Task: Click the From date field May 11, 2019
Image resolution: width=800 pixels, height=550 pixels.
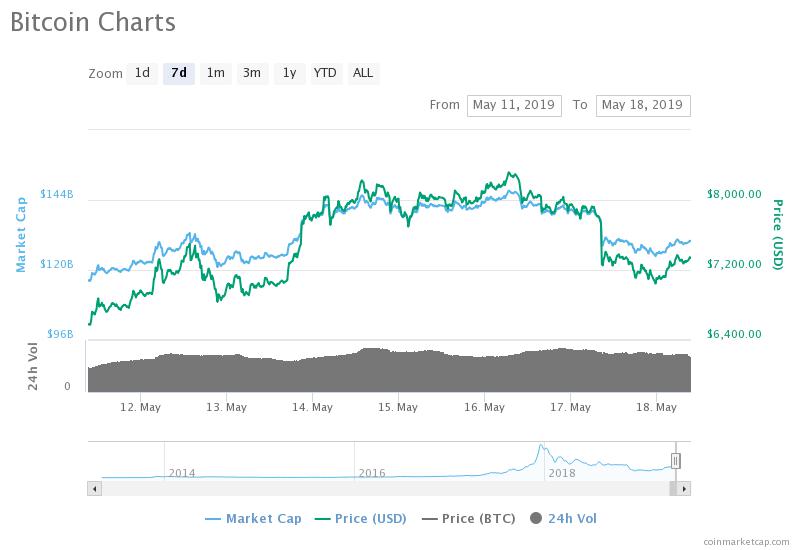Action: click(x=514, y=106)
